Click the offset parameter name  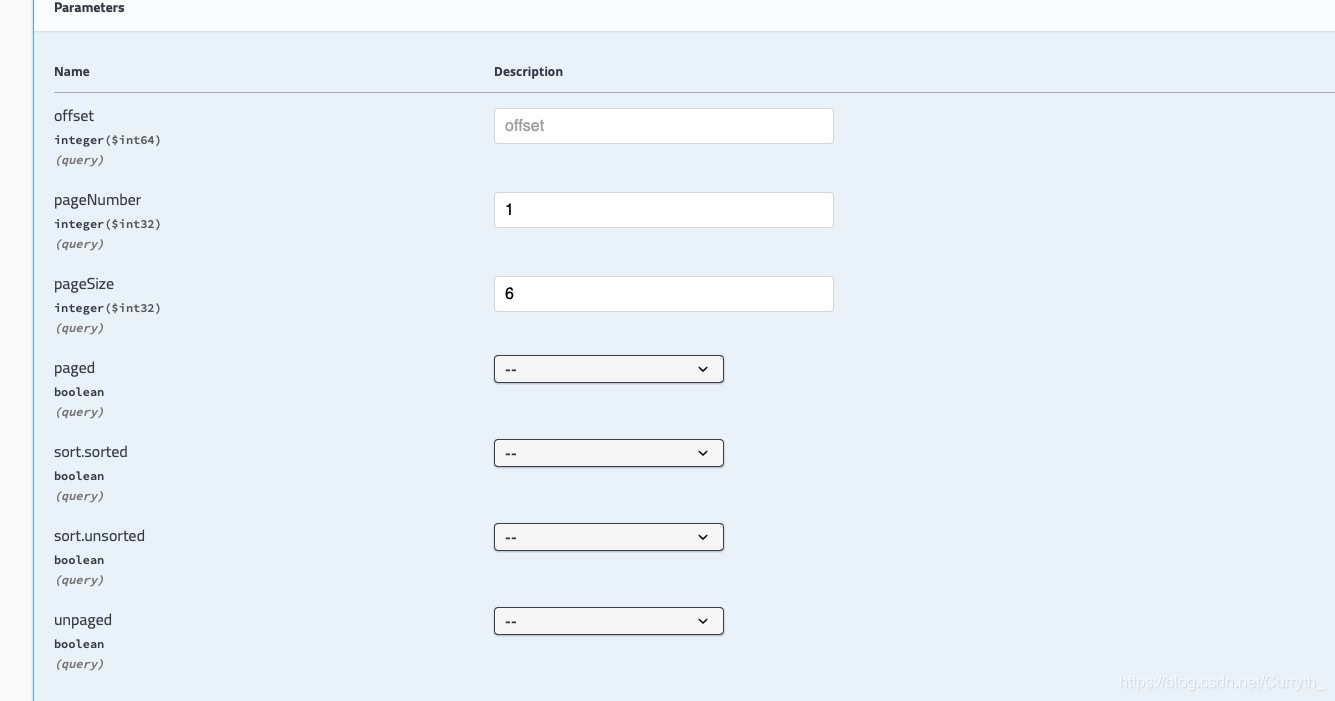pyautogui.click(x=74, y=116)
